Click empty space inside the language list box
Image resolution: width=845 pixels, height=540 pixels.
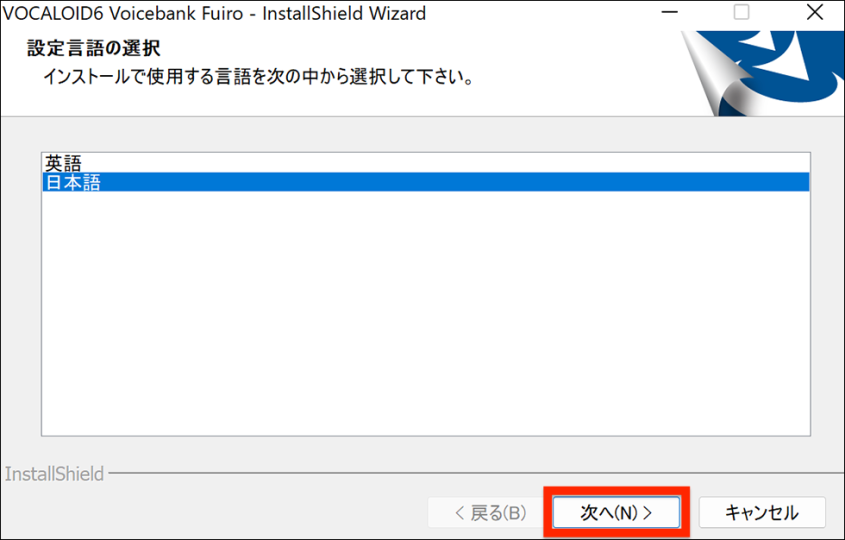click(426, 313)
